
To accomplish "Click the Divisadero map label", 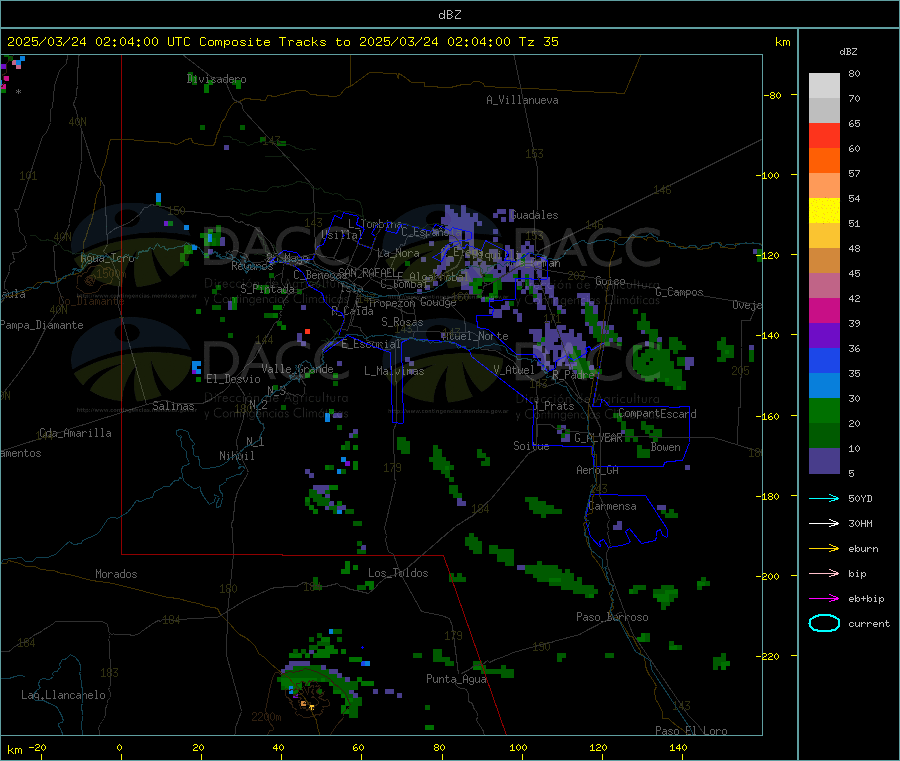I will point(216,79).
